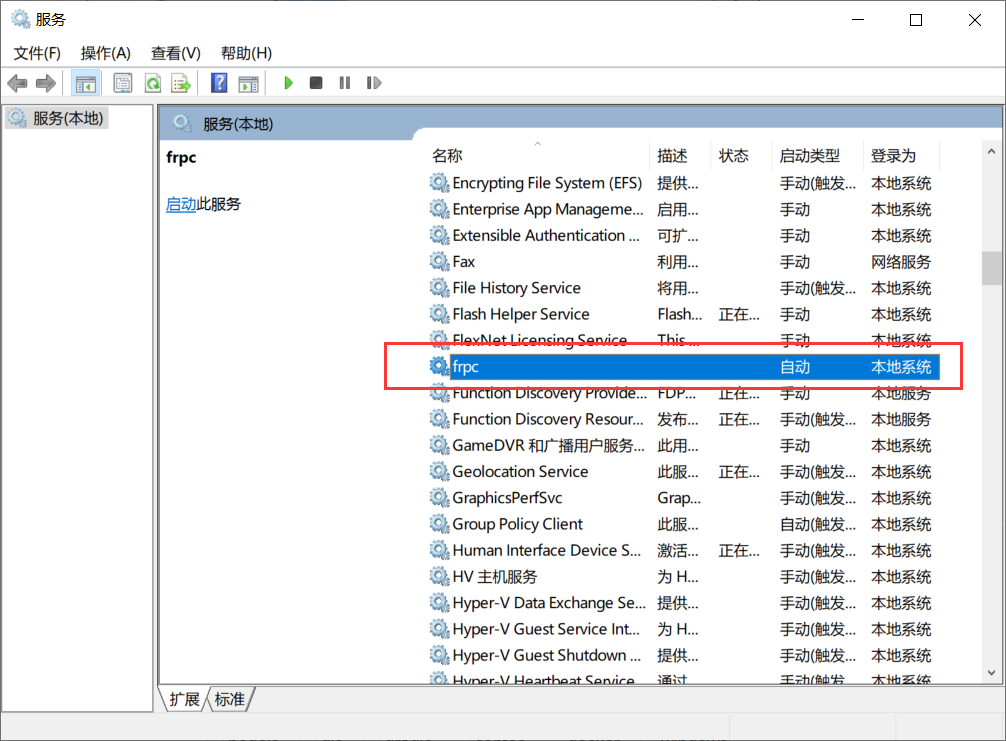
Task: Click the gear icon beside Fax
Action: click(x=439, y=262)
